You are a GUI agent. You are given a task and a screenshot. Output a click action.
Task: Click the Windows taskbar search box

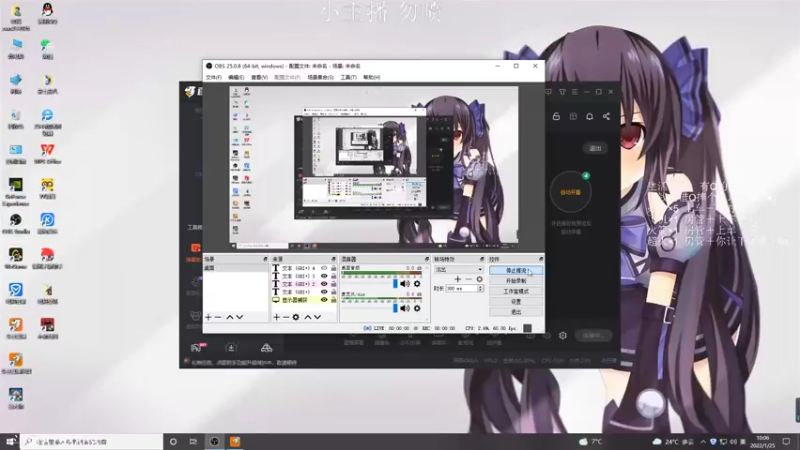tap(92, 442)
